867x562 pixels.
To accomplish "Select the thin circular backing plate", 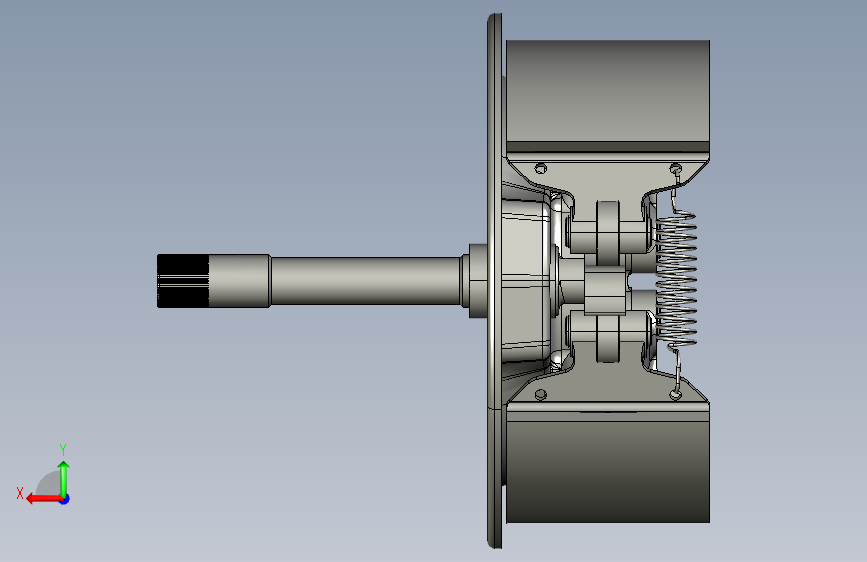I will point(494,281).
